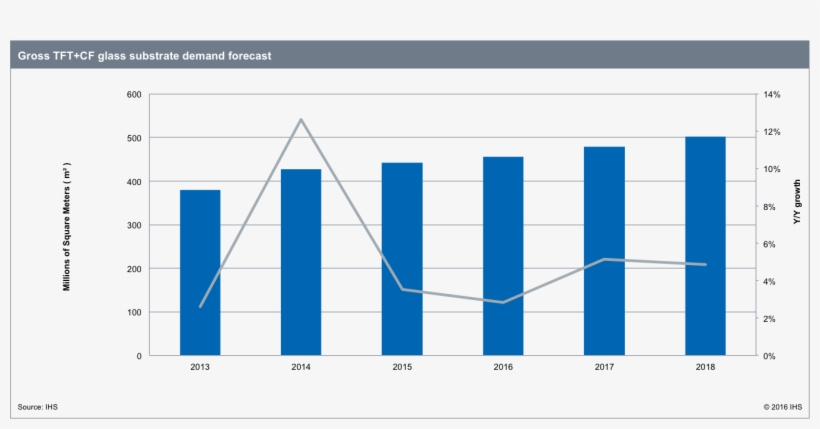Click the '6%' right axis value

(769, 244)
